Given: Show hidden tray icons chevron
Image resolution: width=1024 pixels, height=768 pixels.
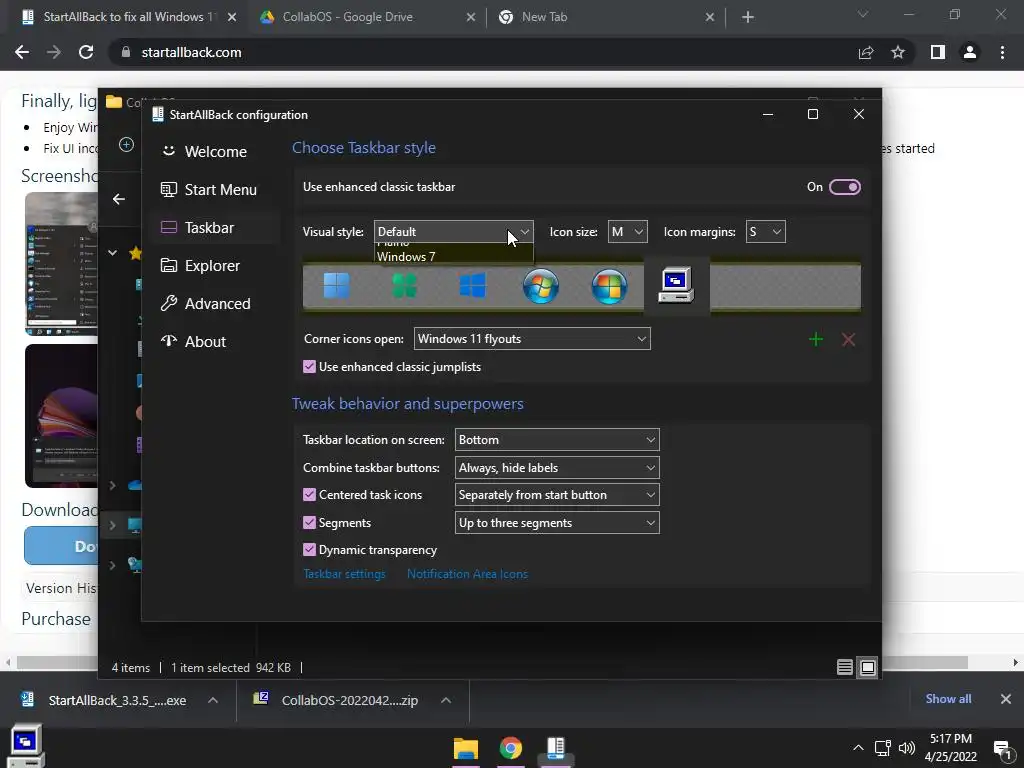Looking at the screenshot, I should pyautogui.click(x=858, y=748).
